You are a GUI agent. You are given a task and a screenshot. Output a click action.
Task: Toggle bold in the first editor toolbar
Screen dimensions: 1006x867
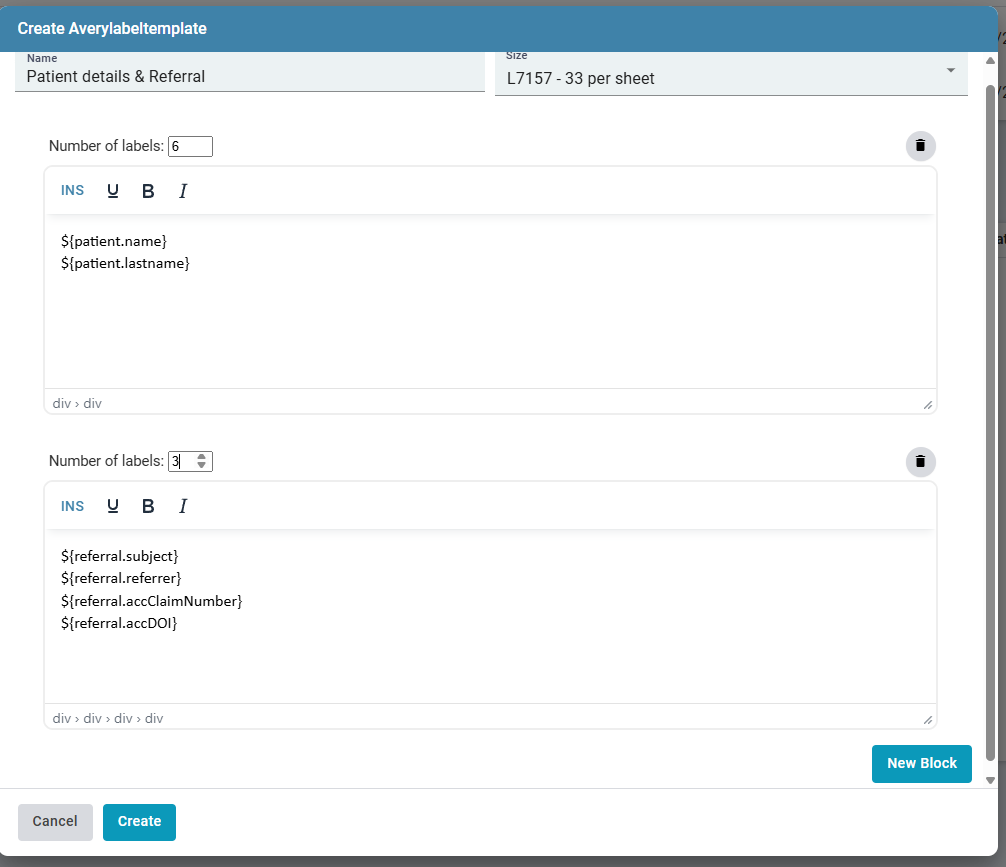148,191
